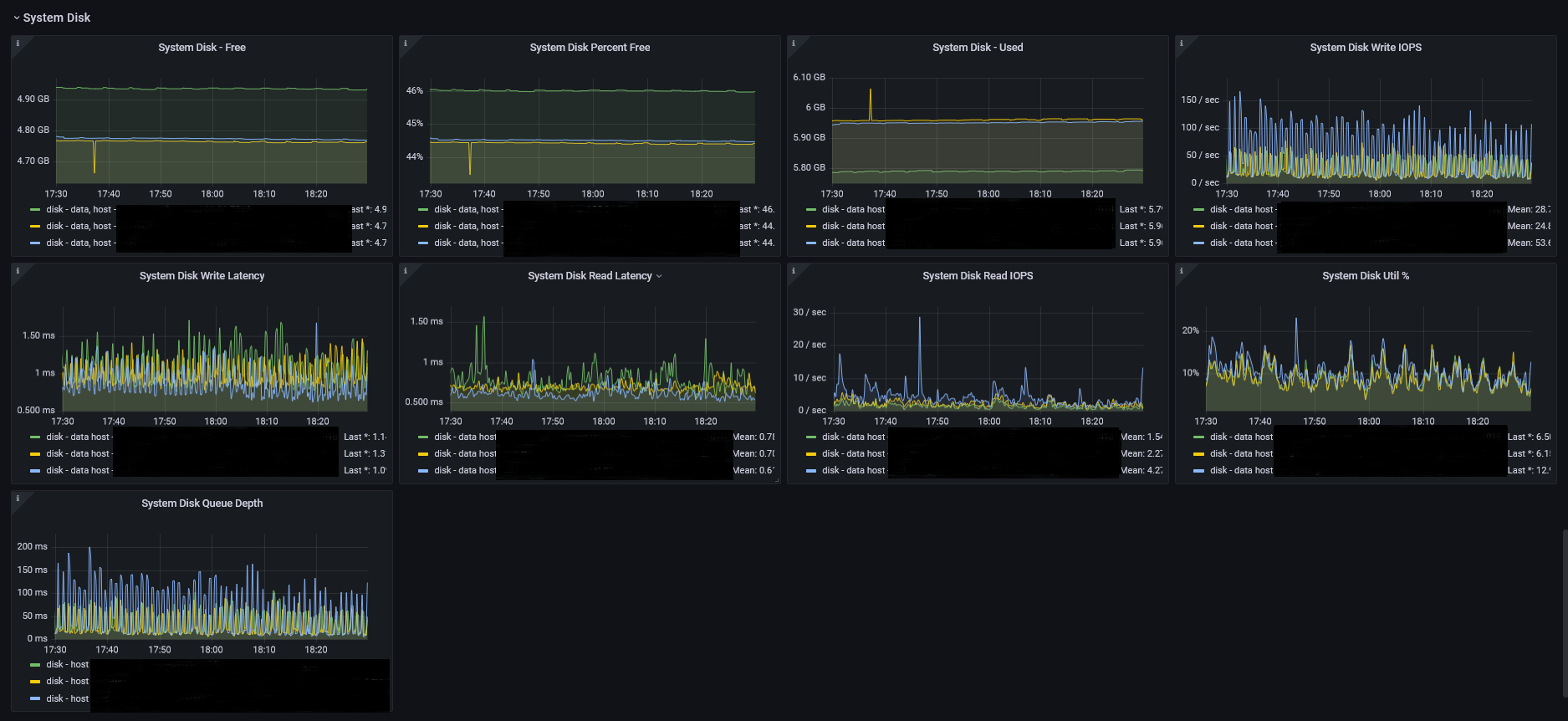
Task: Click 'Last *: 4.9' value in System Disk - Free legend
Action: pyautogui.click(x=369, y=210)
